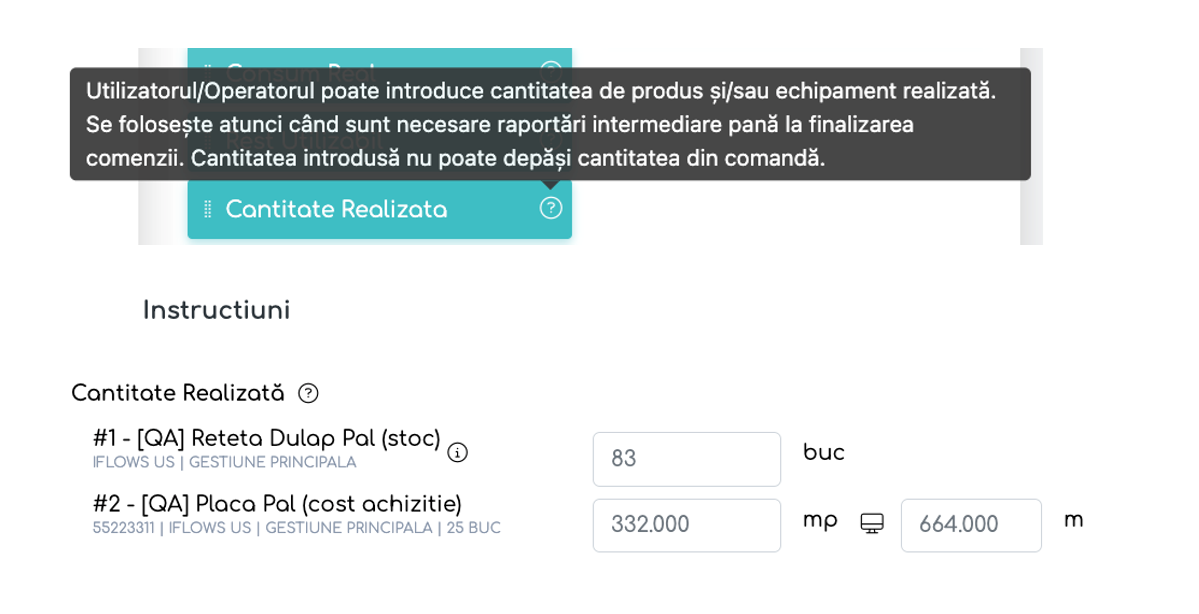Click the Cantitate Realizată section label
This screenshot has width=1199, height=614.
coord(177,393)
